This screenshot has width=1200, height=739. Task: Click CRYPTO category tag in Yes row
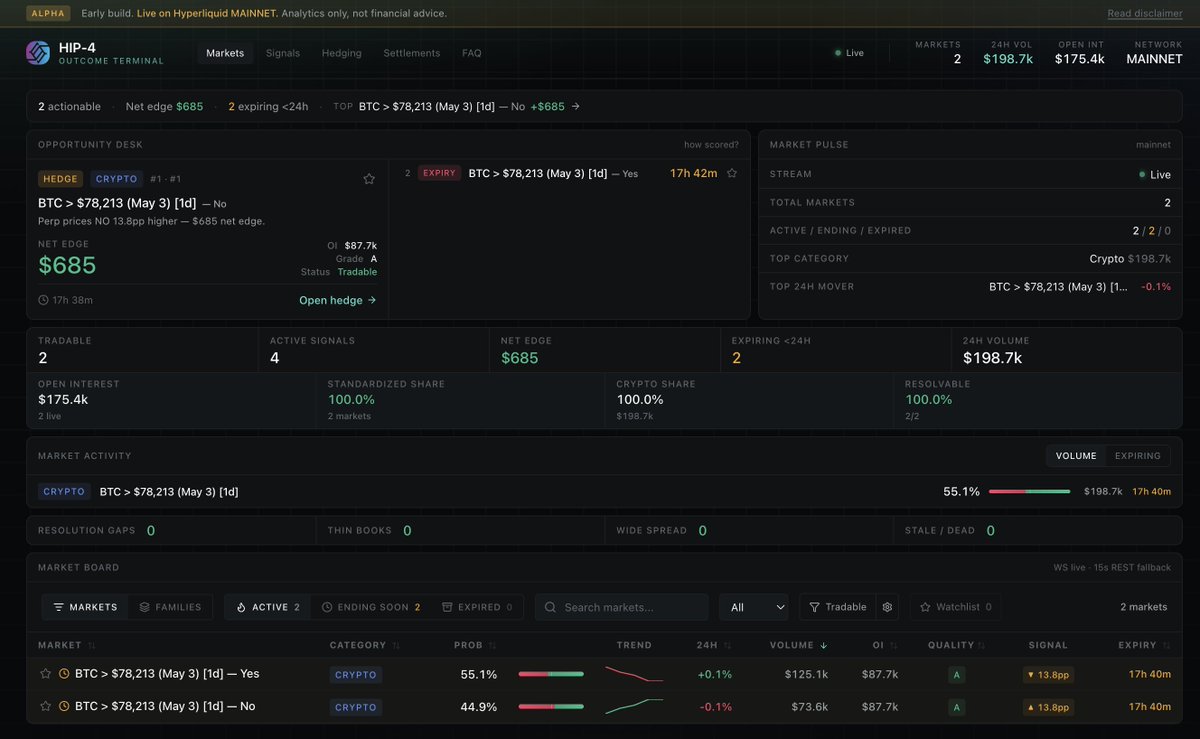click(356, 675)
